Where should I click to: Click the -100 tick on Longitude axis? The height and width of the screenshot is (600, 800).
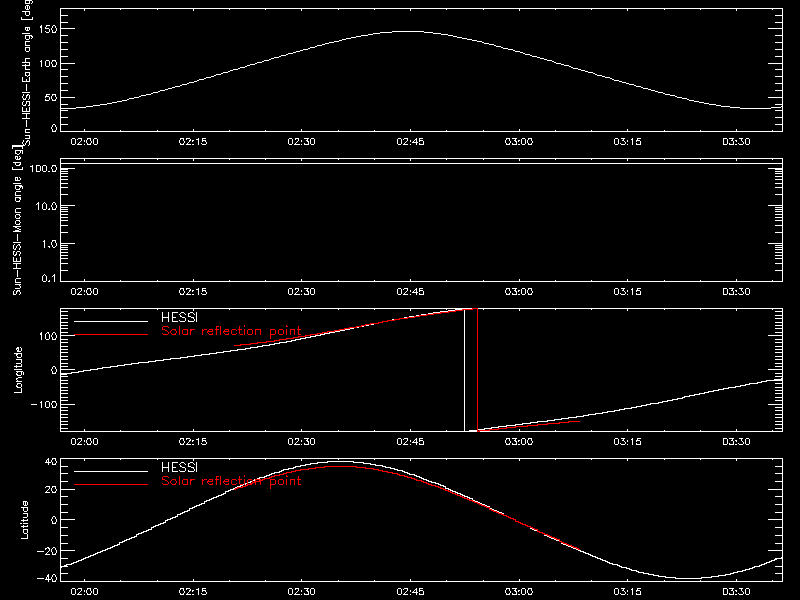[44, 404]
